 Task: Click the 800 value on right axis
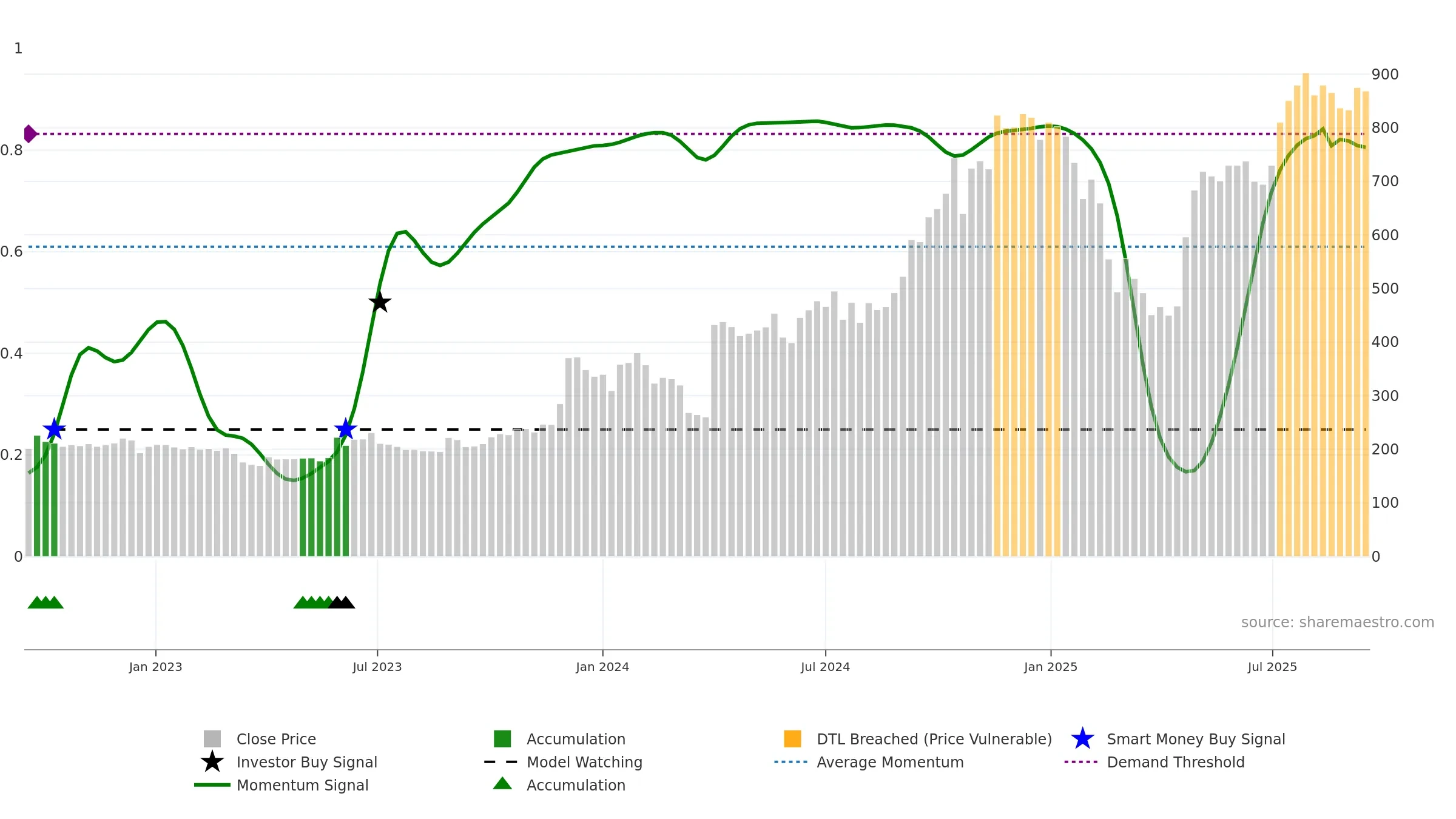[x=1384, y=128]
